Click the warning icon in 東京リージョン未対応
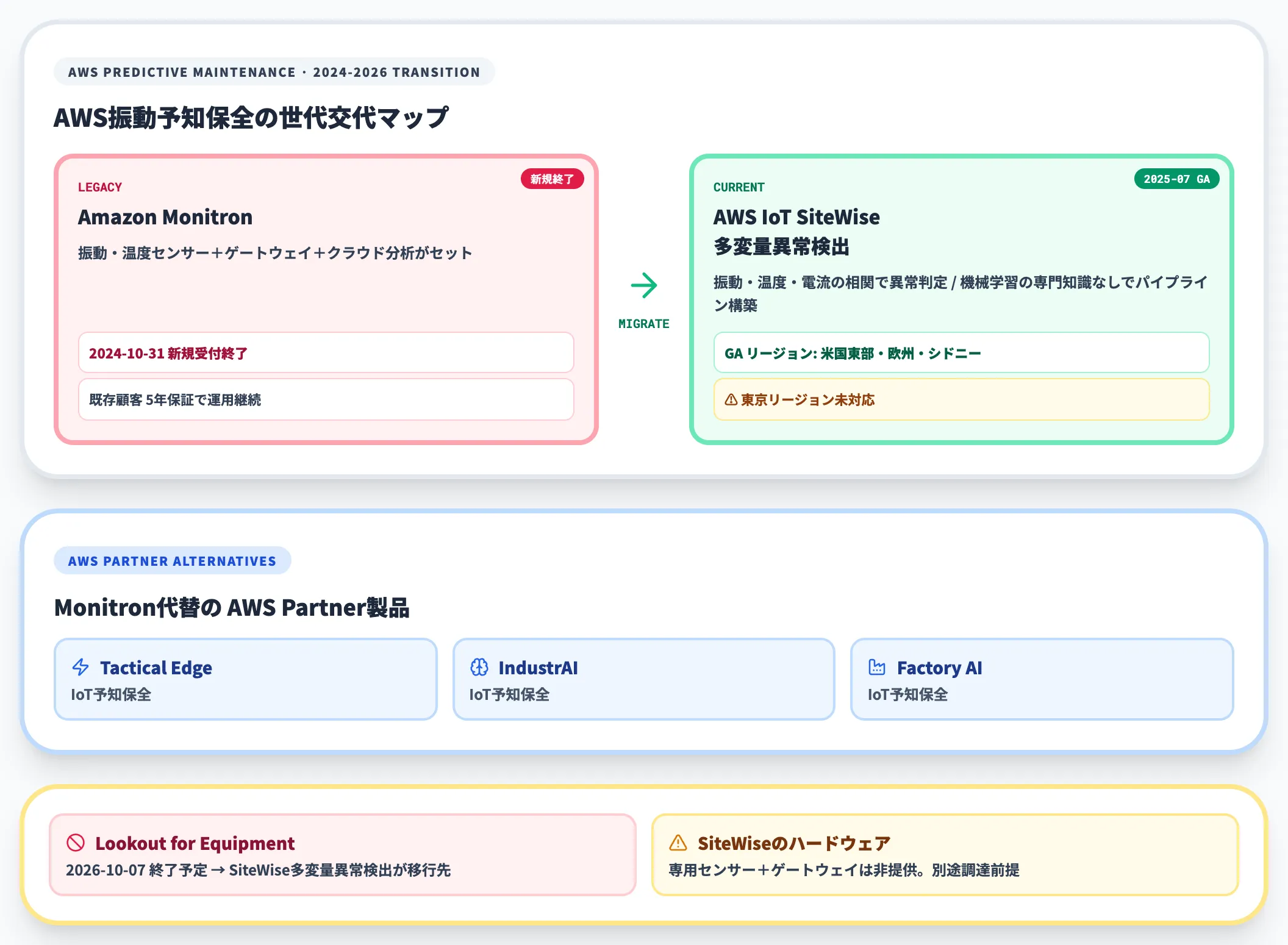1288x945 pixels. 731,400
